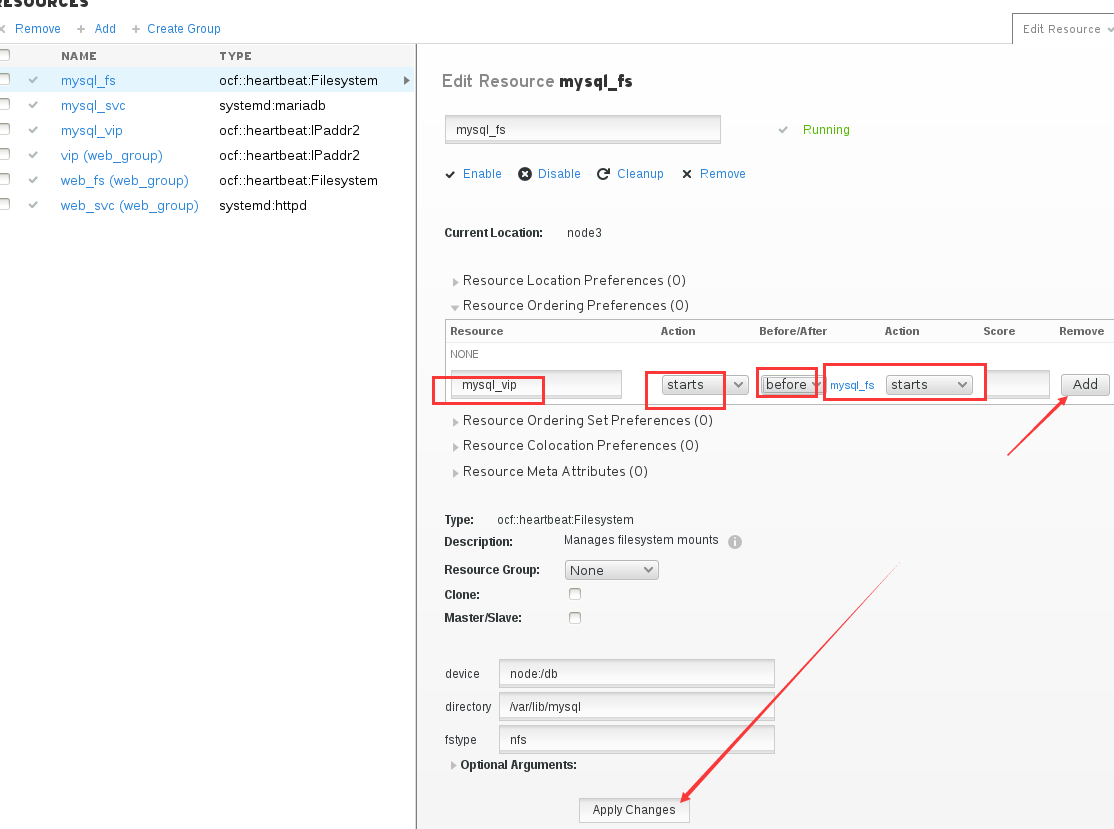The image size is (1114, 829).
Task: Click the Cleanup refresh icon
Action: (603, 174)
